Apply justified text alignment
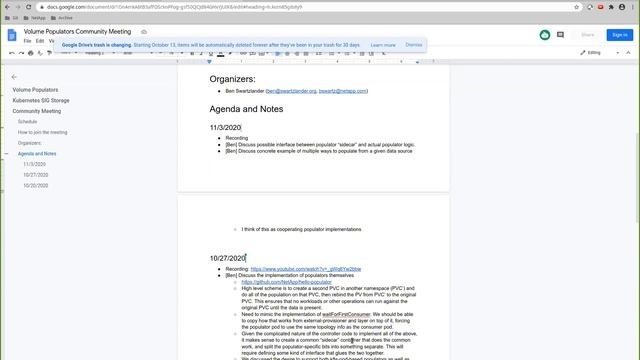This screenshot has height=360, width=640. [x=306, y=53]
